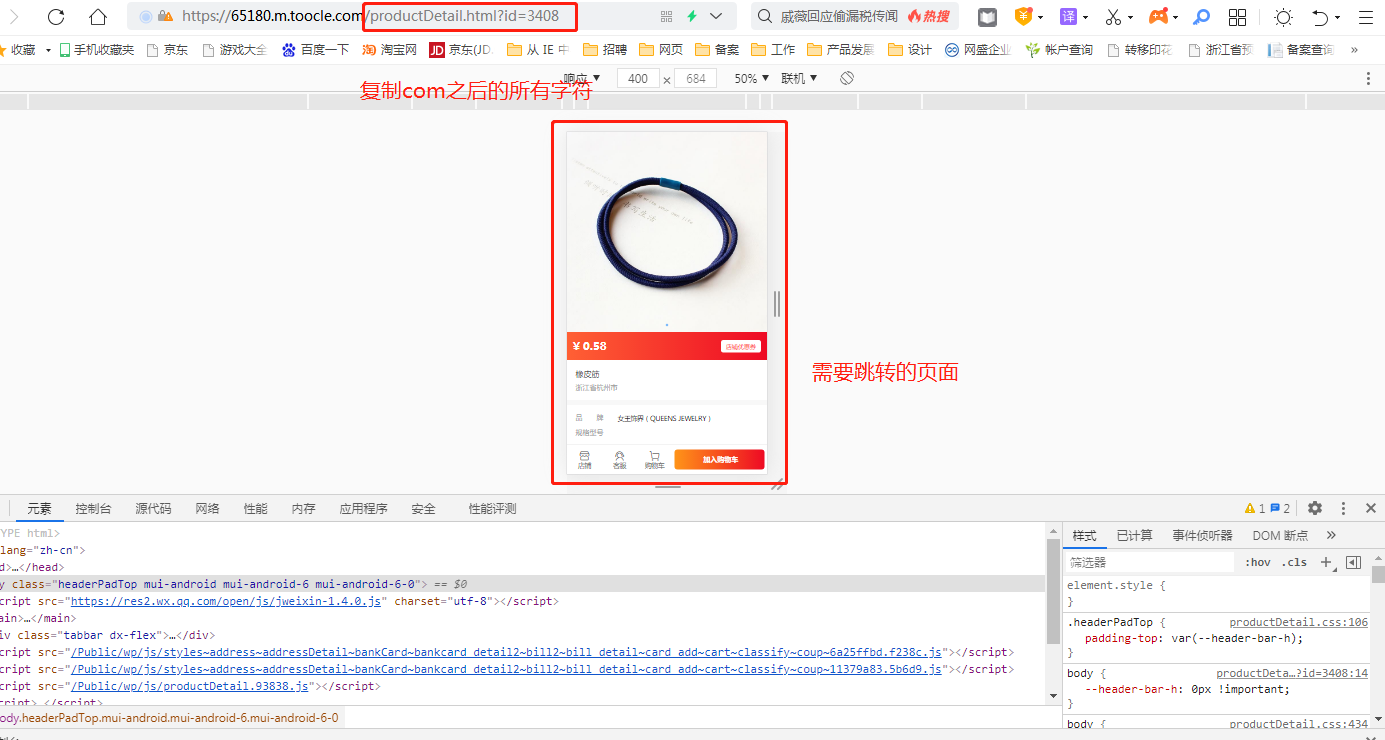Click the 筛选器 styles filter field
1385x740 pixels.
pyautogui.click(x=1151, y=563)
